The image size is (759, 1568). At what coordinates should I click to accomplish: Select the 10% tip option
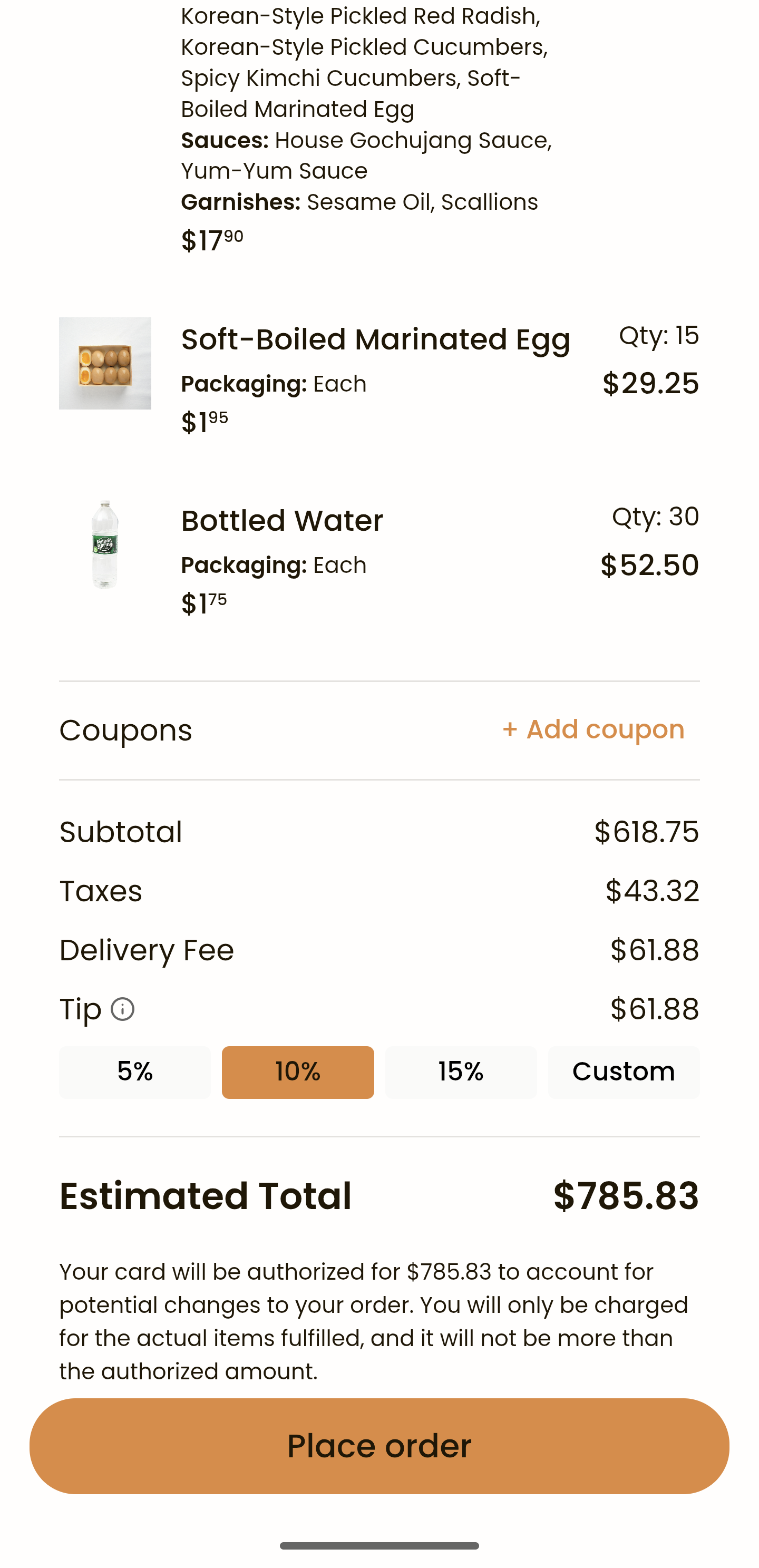coord(298,1072)
